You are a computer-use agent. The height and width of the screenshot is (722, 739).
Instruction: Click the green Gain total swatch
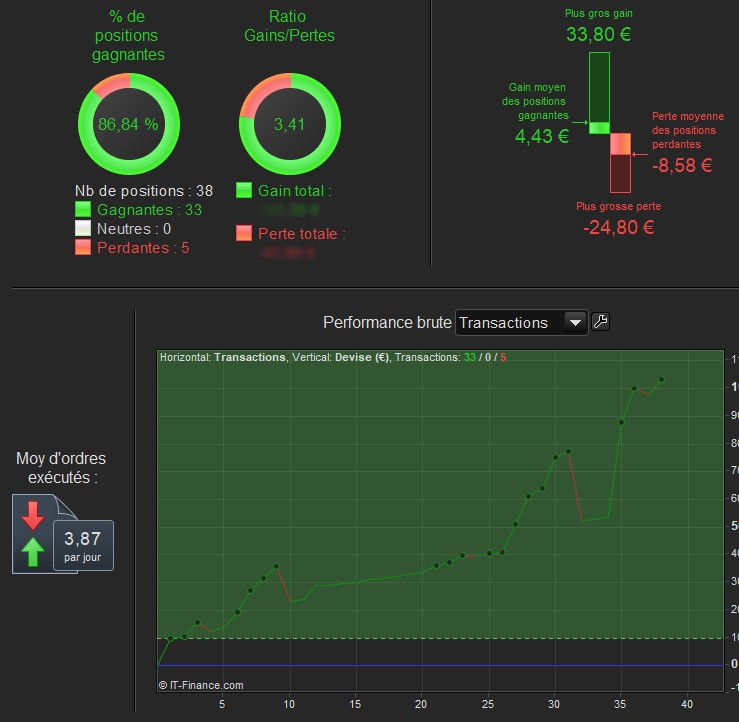[244, 190]
